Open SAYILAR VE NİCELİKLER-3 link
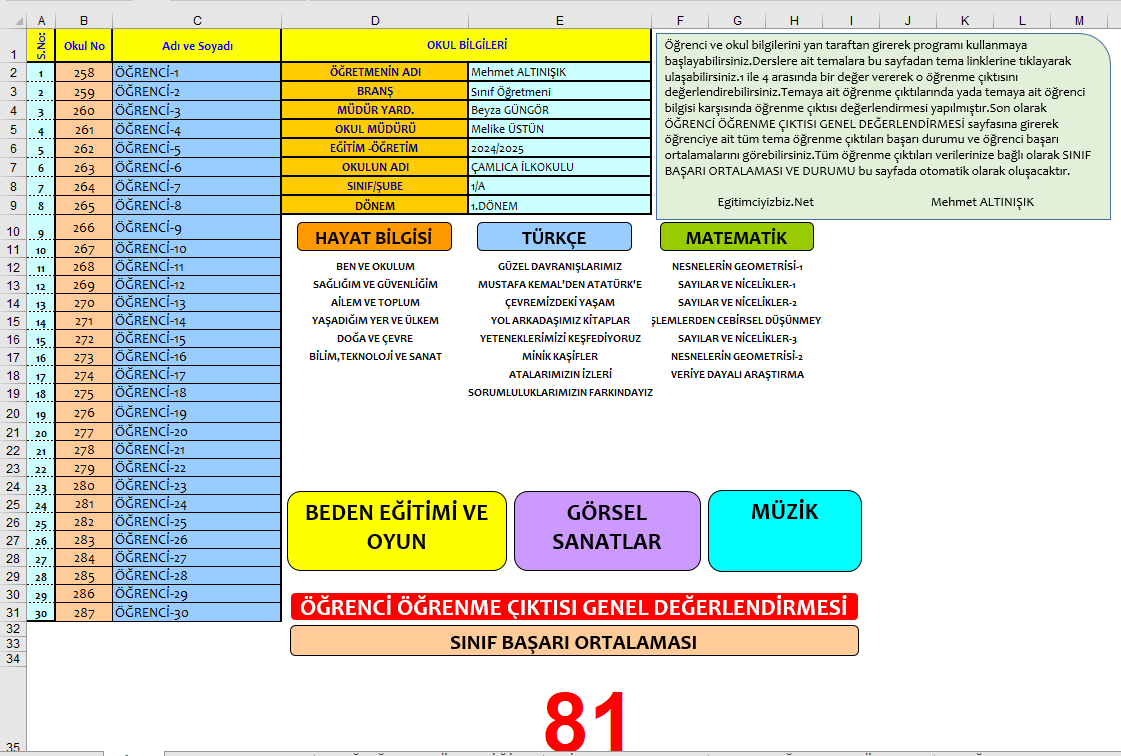Viewport: 1121px width, 756px height. 737,338
